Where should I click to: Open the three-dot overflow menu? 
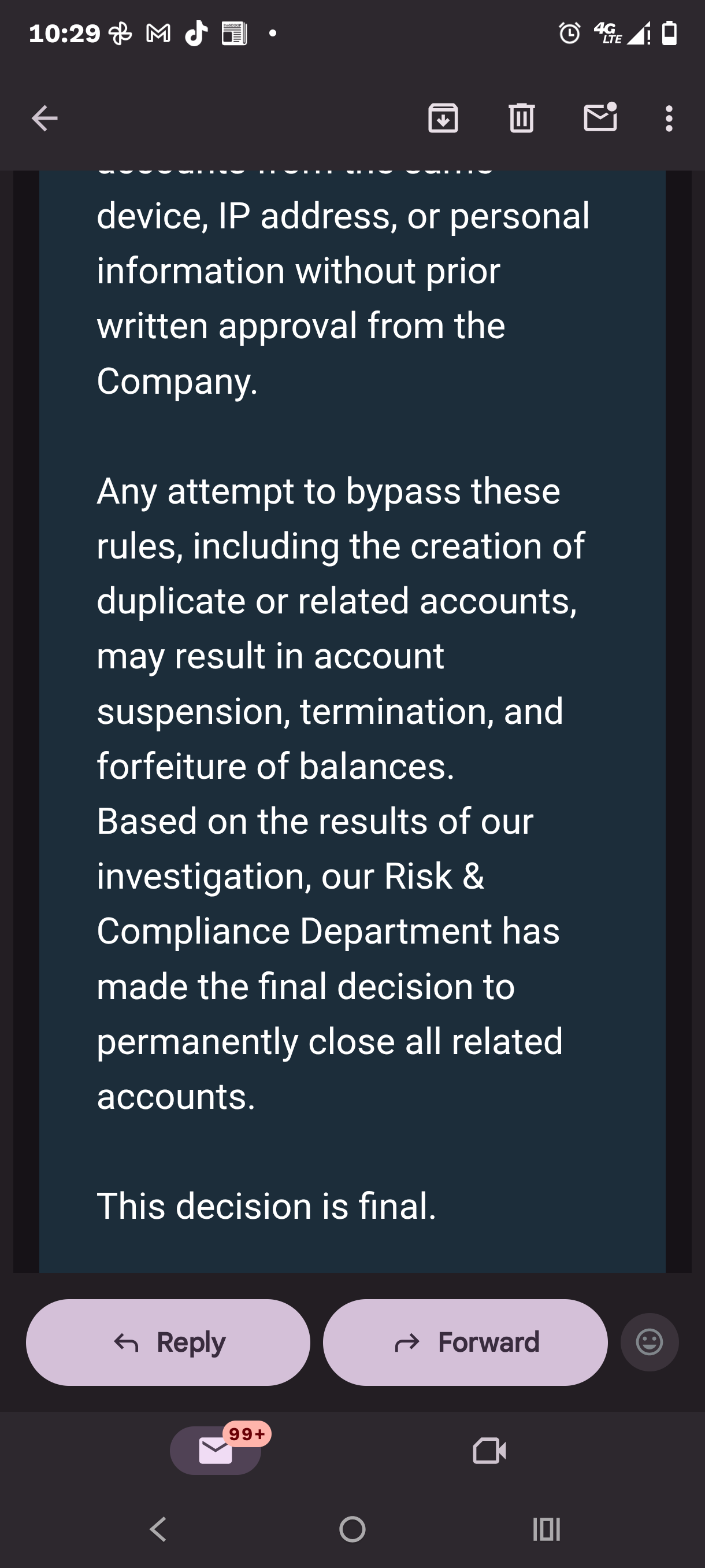669,118
